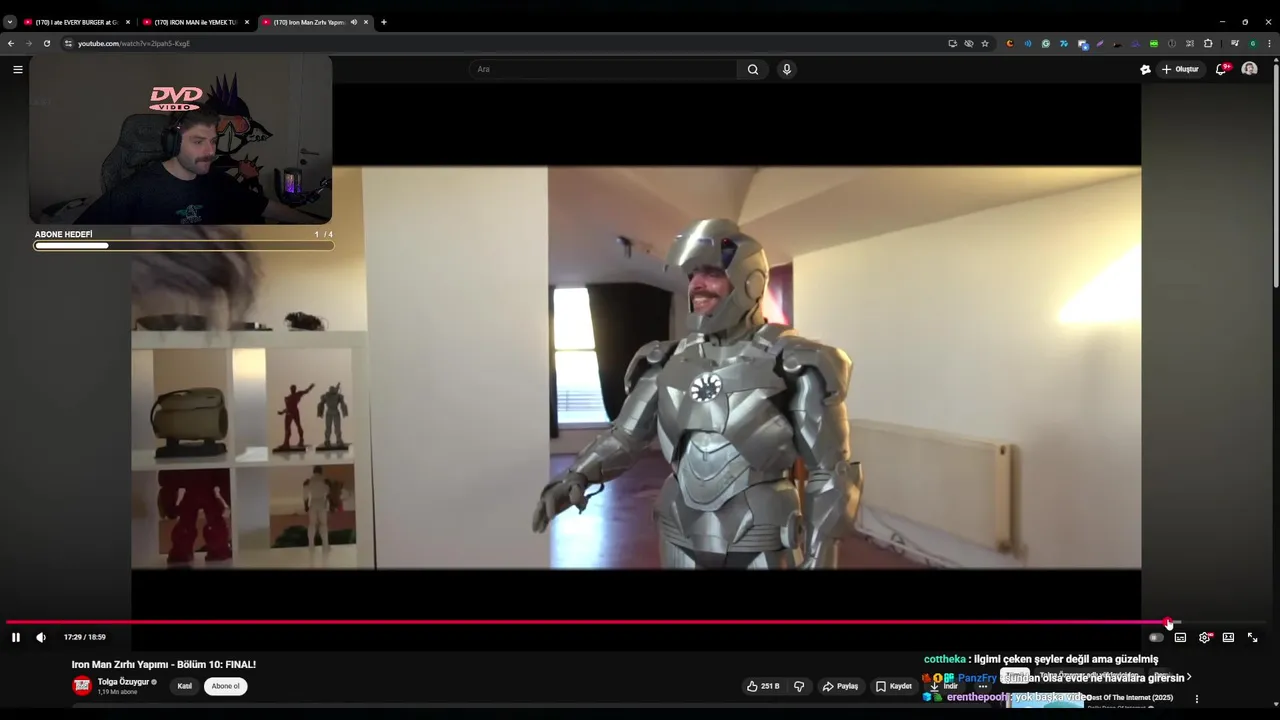Go back with the browser back arrow
The height and width of the screenshot is (720, 1280).
[11, 44]
